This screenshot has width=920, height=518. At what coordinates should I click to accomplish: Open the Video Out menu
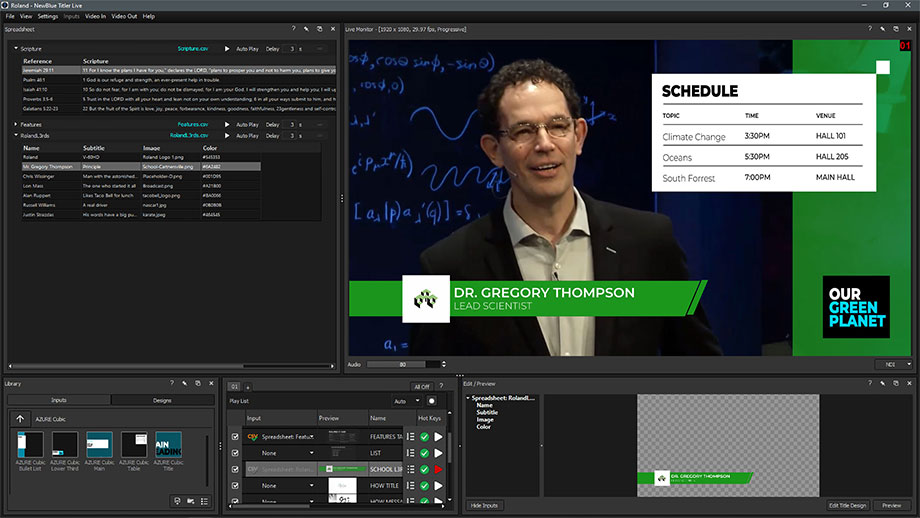click(124, 16)
